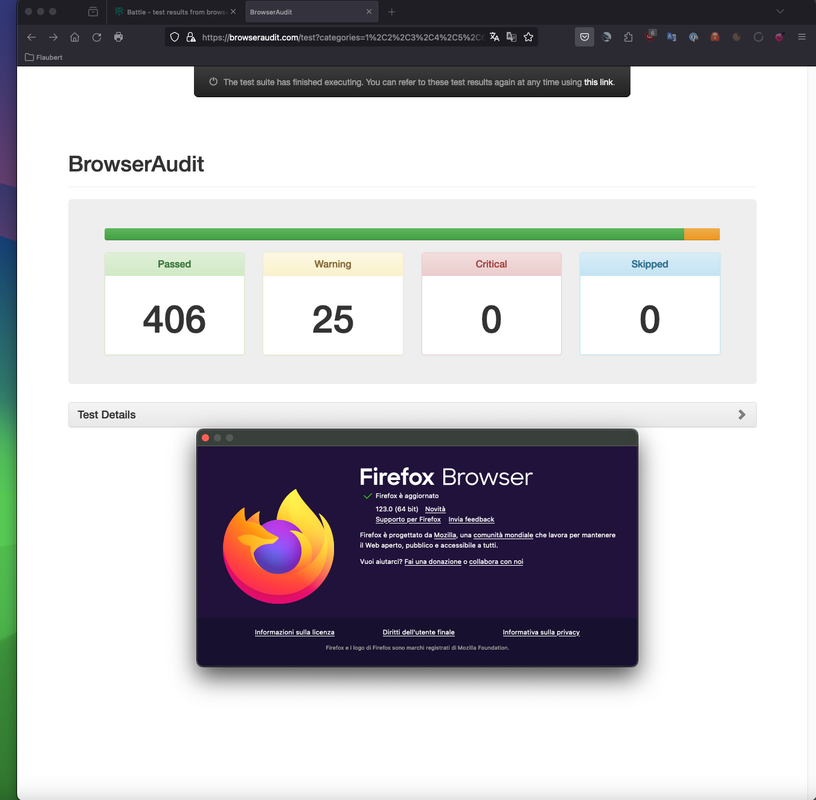The width and height of the screenshot is (816, 800).
Task: Close the BrowserAudit tab
Action: pyautogui.click(x=369, y=11)
